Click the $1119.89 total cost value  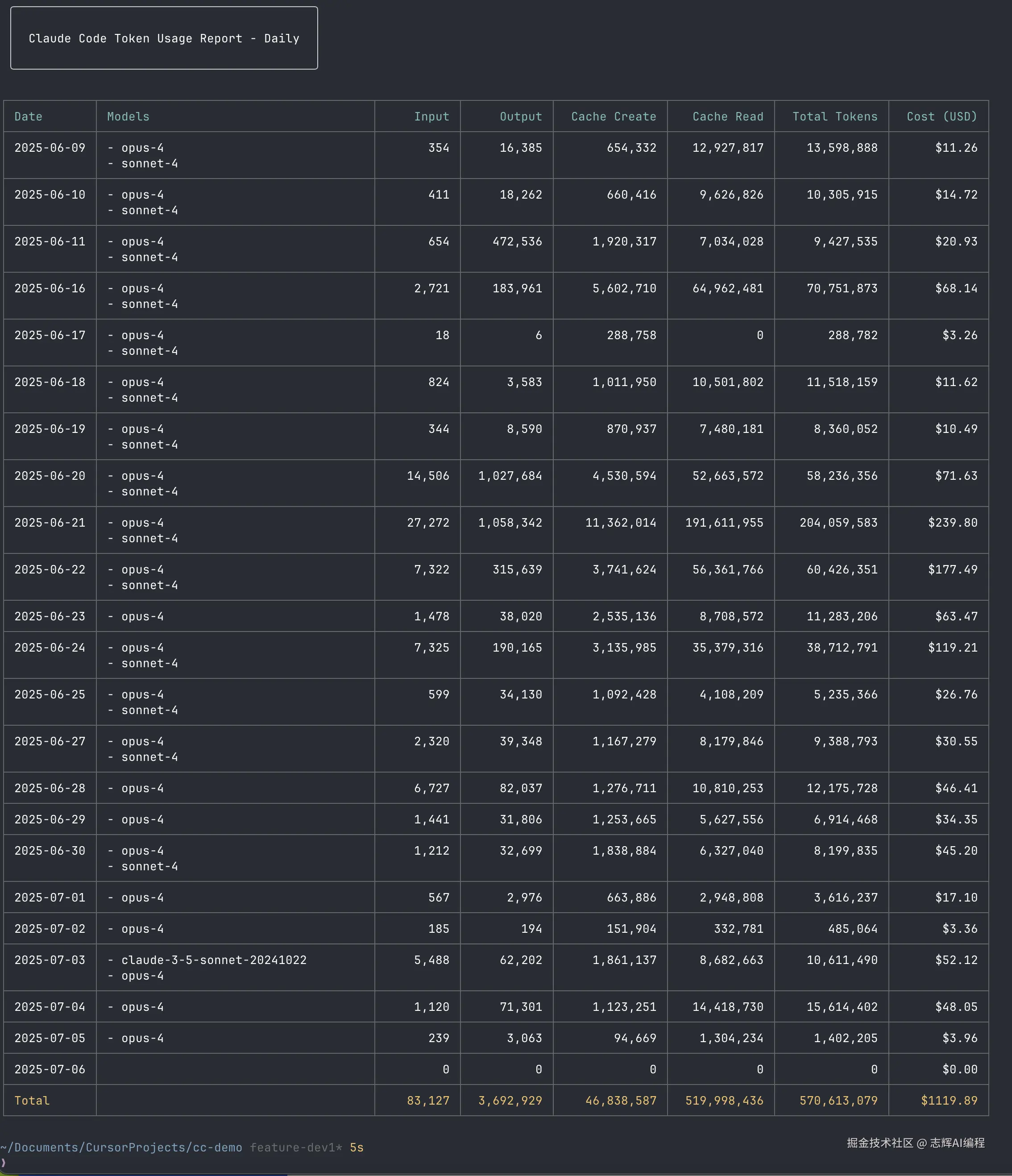point(949,1101)
